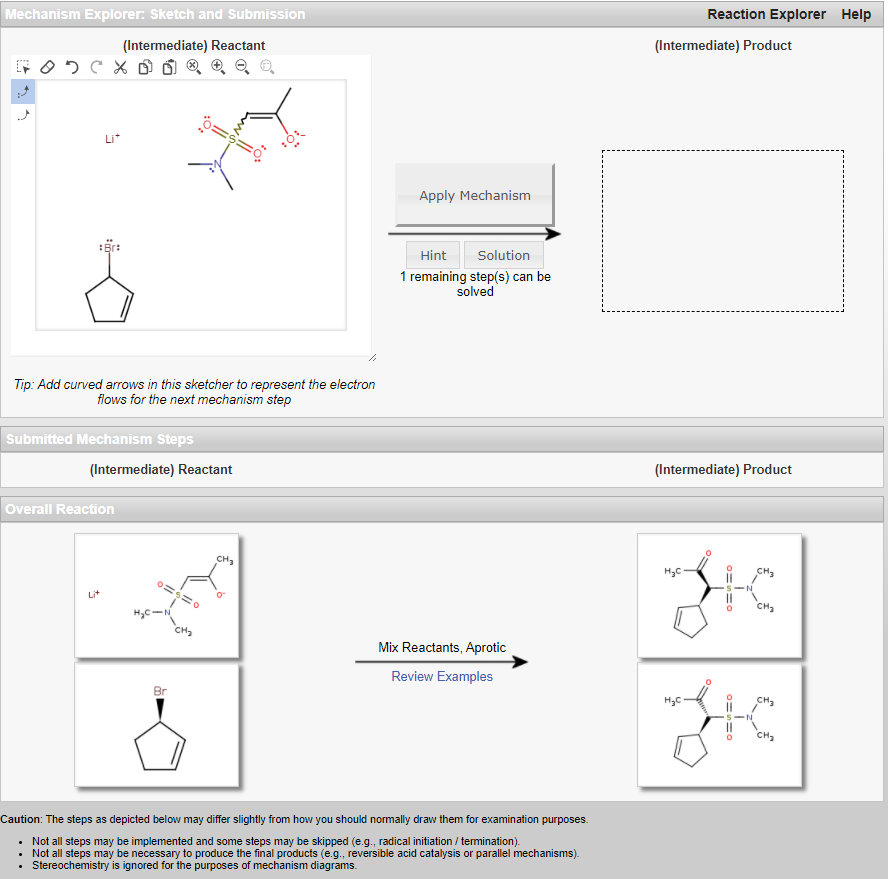Screen dimensions: 888x879
Task: Open Review Examples link
Action: (442, 676)
